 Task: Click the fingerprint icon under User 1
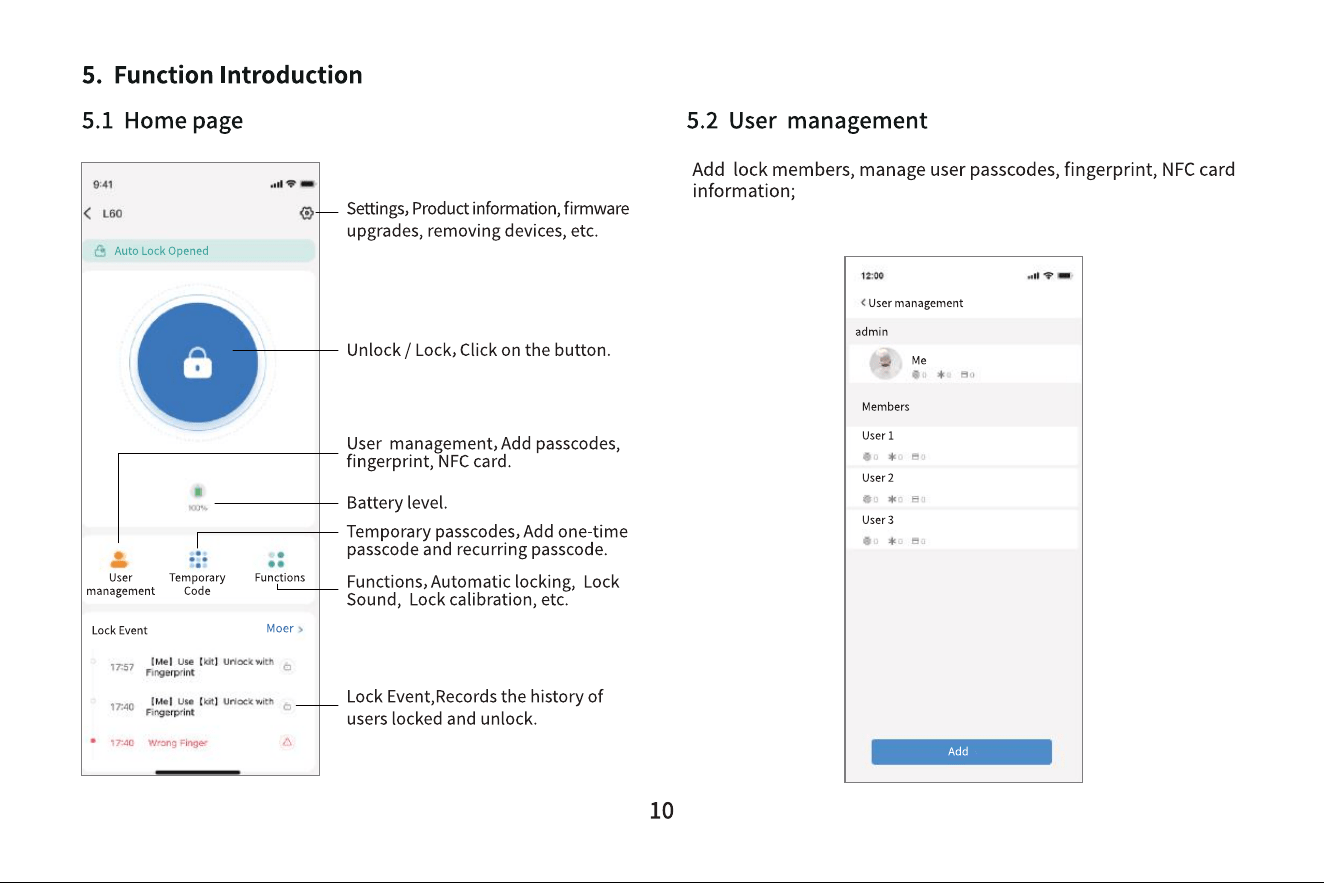pyautogui.click(x=867, y=457)
